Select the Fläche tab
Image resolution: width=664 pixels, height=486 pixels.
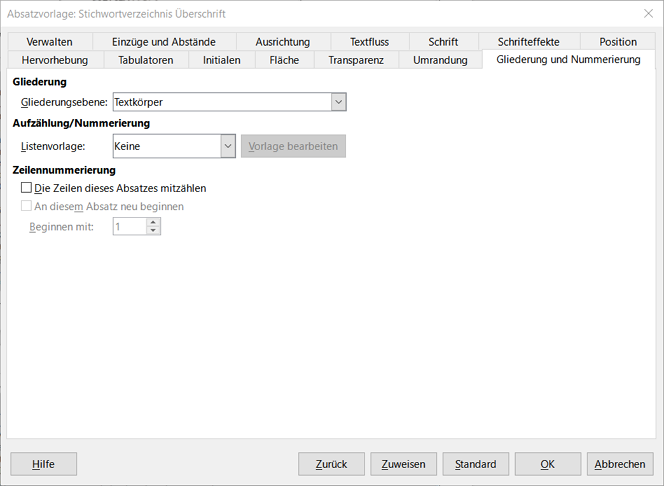(284, 60)
